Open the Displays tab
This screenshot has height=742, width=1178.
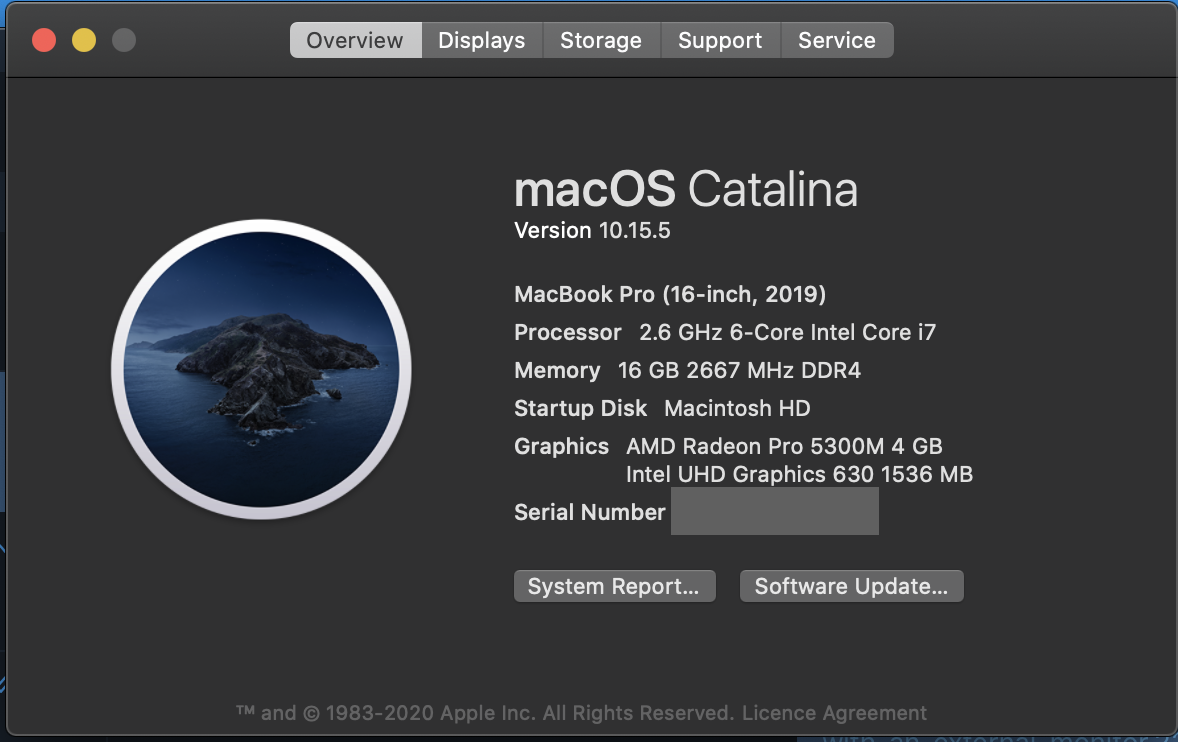(x=481, y=41)
